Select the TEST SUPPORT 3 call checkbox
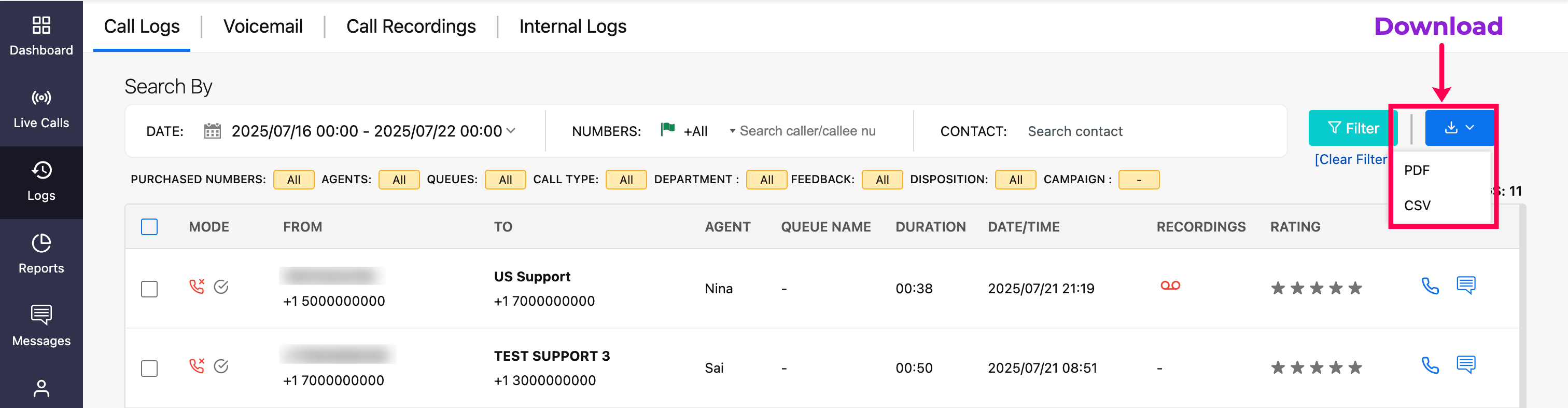The width and height of the screenshot is (1568, 408). click(x=149, y=369)
